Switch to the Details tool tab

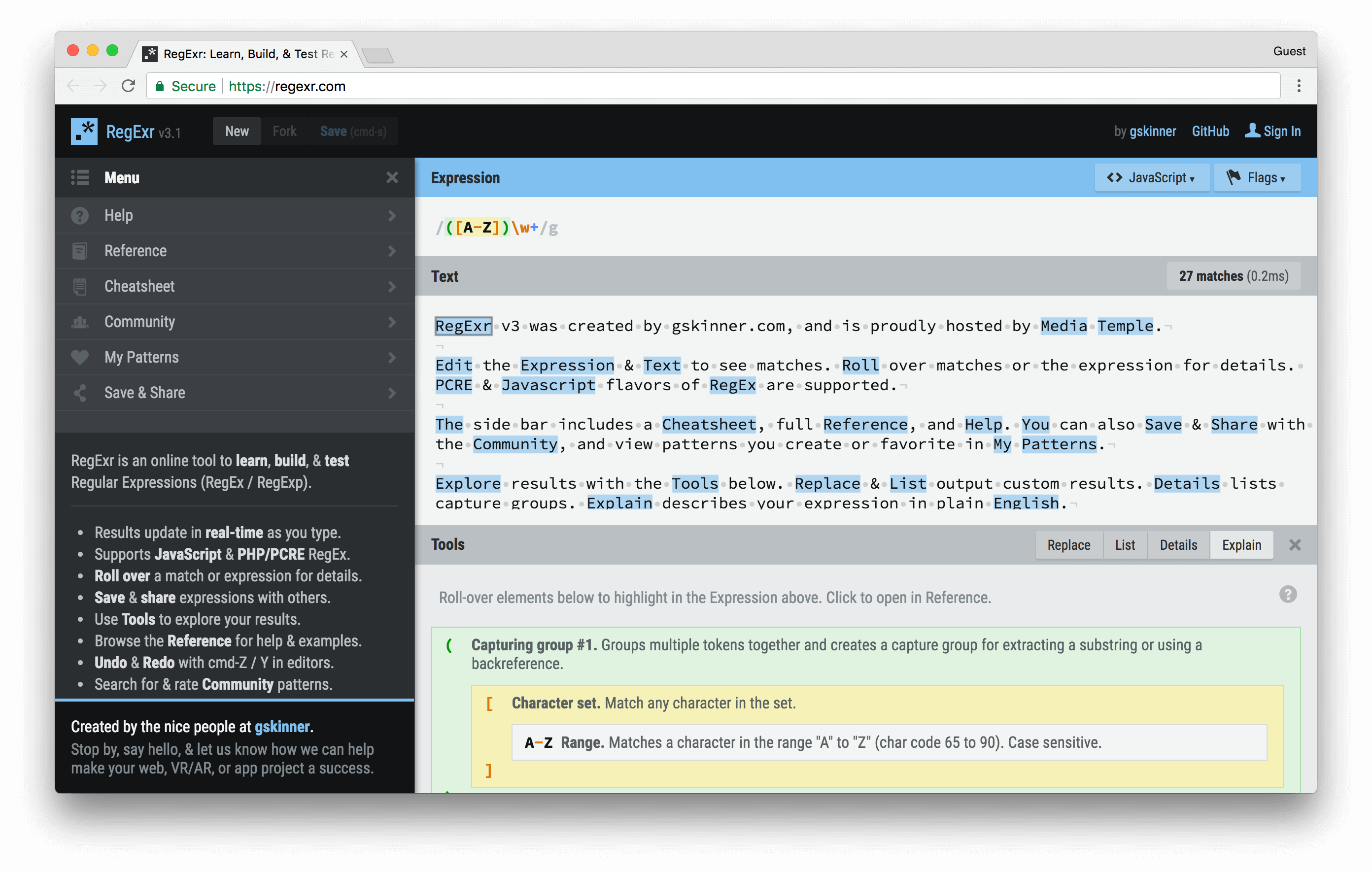(1178, 545)
